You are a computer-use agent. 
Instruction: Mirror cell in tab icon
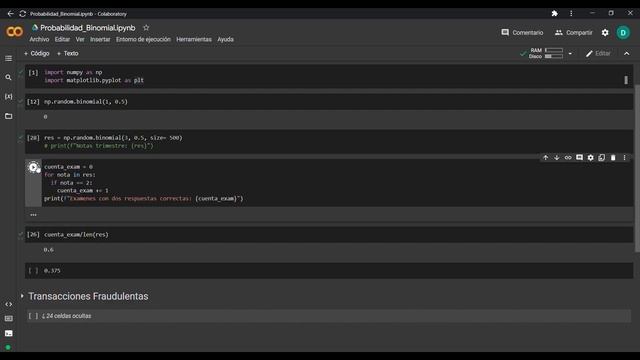[602, 158]
